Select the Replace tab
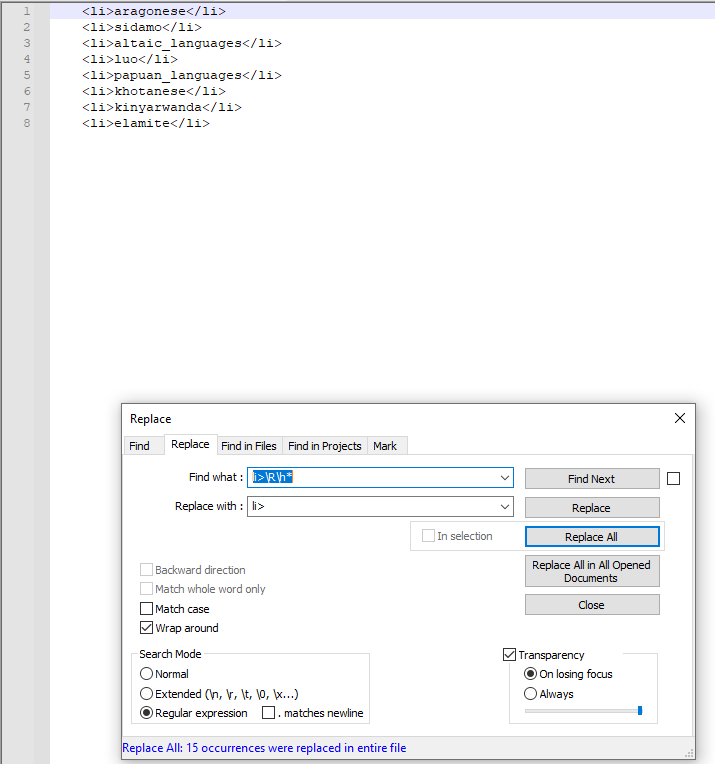This screenshot has width=715, height=764. coord(190,444)
